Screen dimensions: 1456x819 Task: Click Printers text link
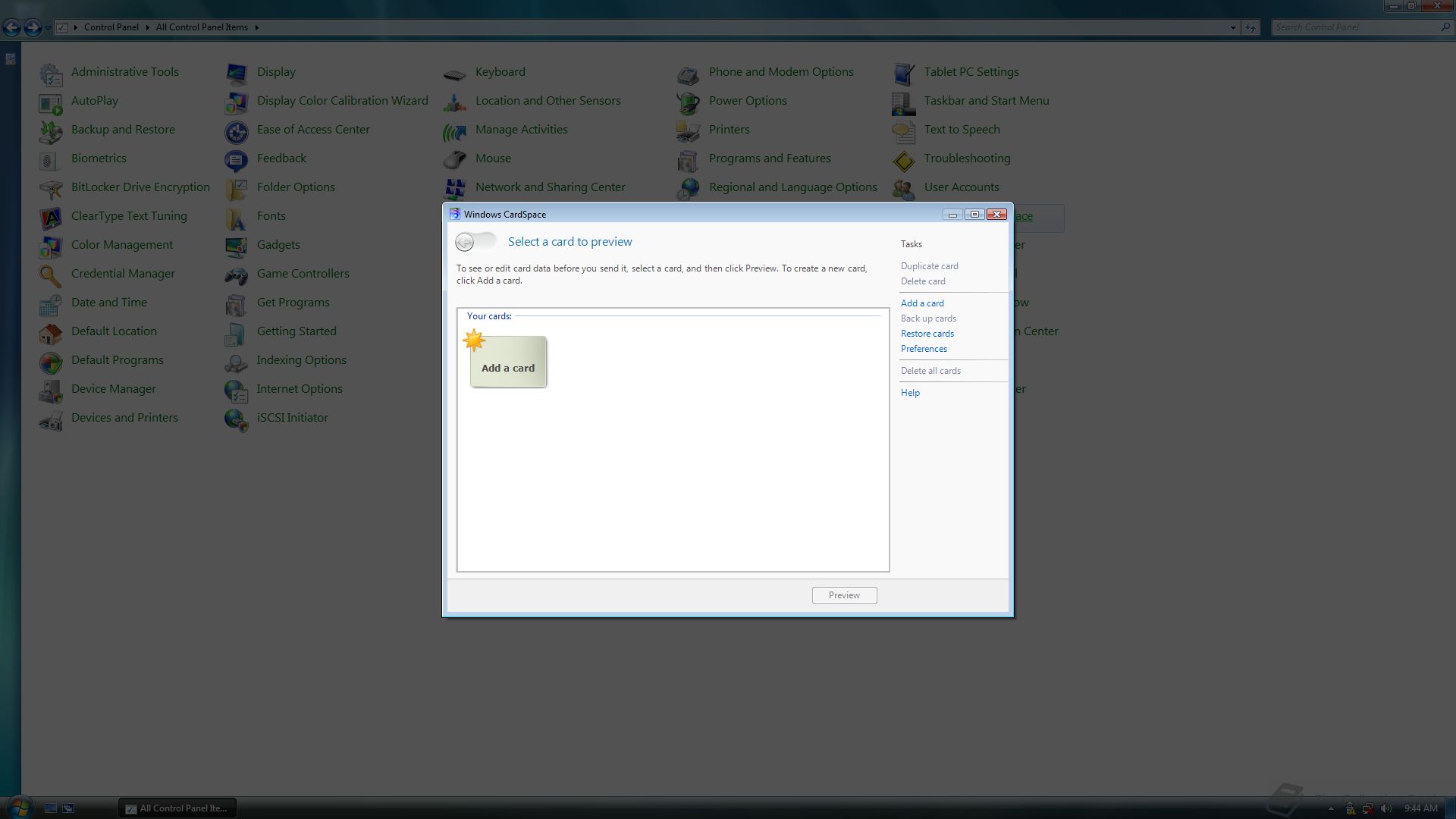[729, 130]
